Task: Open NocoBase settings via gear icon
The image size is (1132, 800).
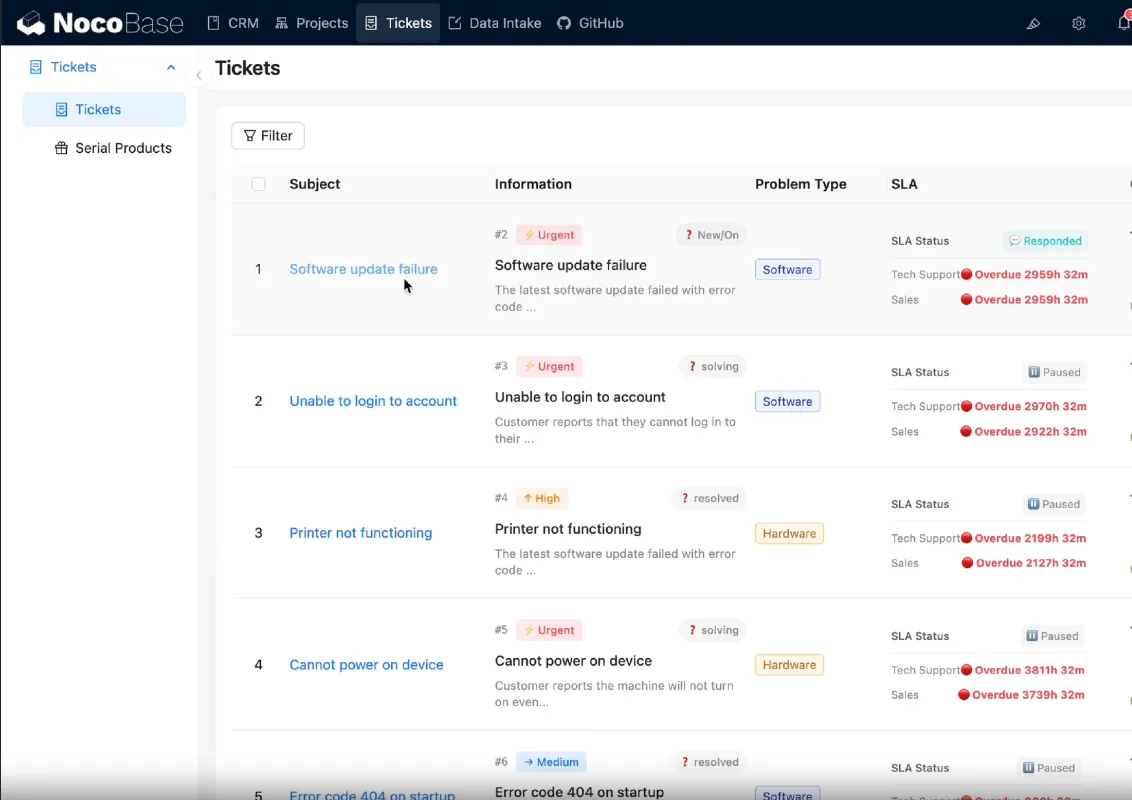Action: (x=1078, y=23)
